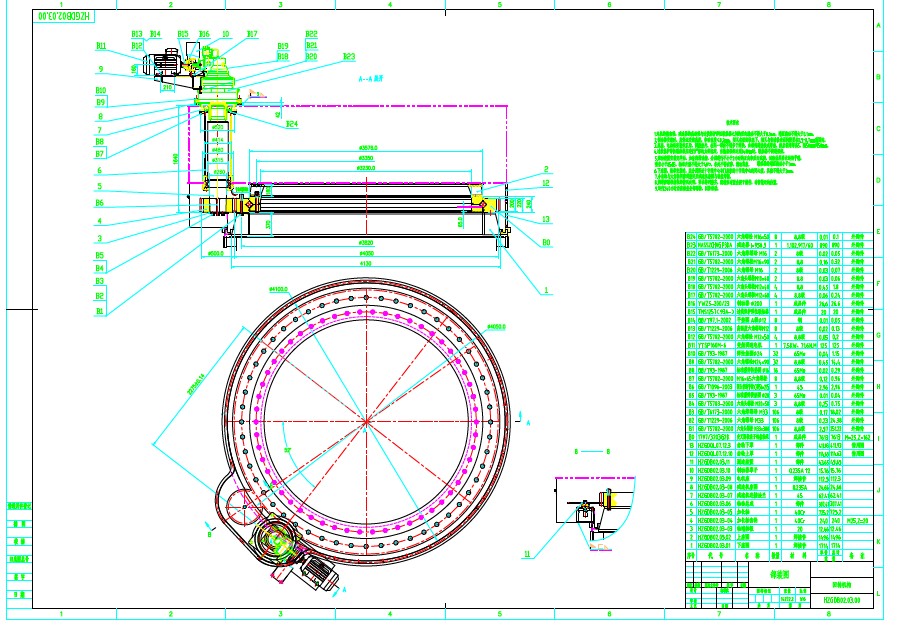Select the B17 part callout label
898x632 pixels.
click(x=252, y=34)
